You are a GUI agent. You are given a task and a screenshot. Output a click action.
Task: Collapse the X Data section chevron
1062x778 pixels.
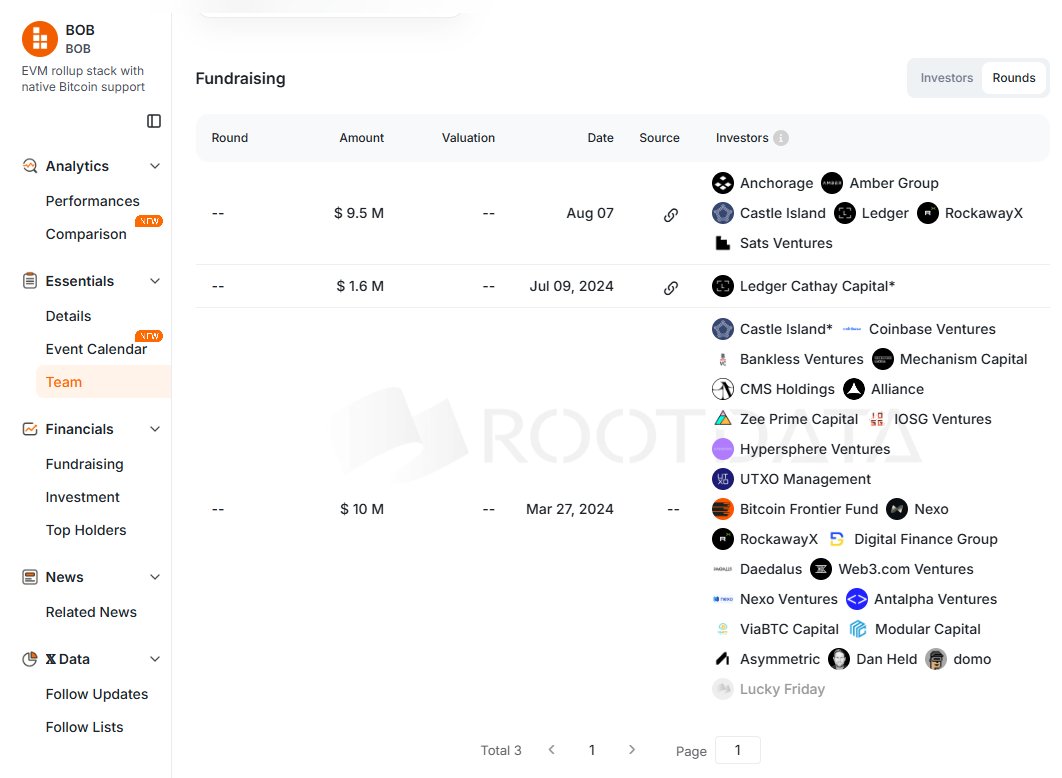click(x=155, y=659)
